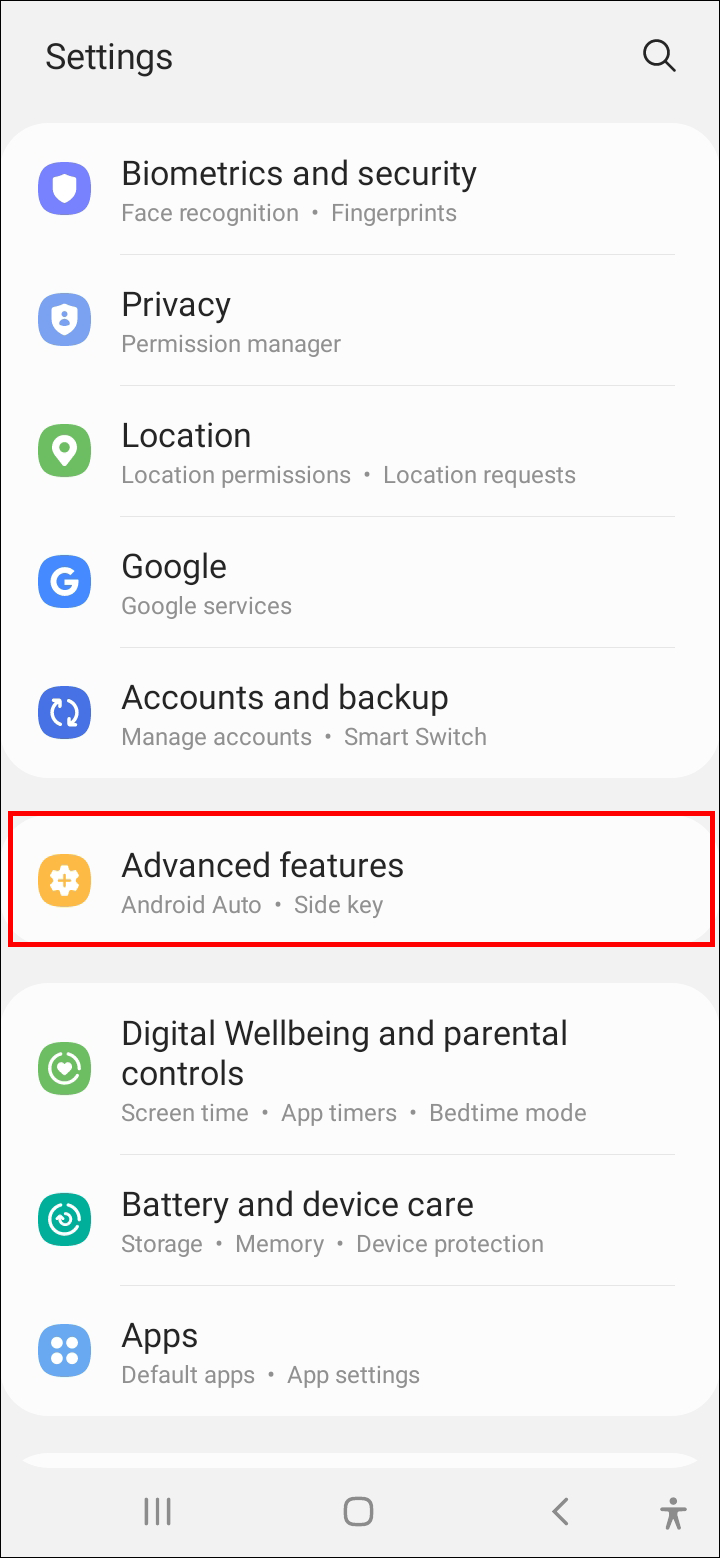The image size is (720, 1558).
Task: Tap the green Location pin icon
Action: (64, 451)
